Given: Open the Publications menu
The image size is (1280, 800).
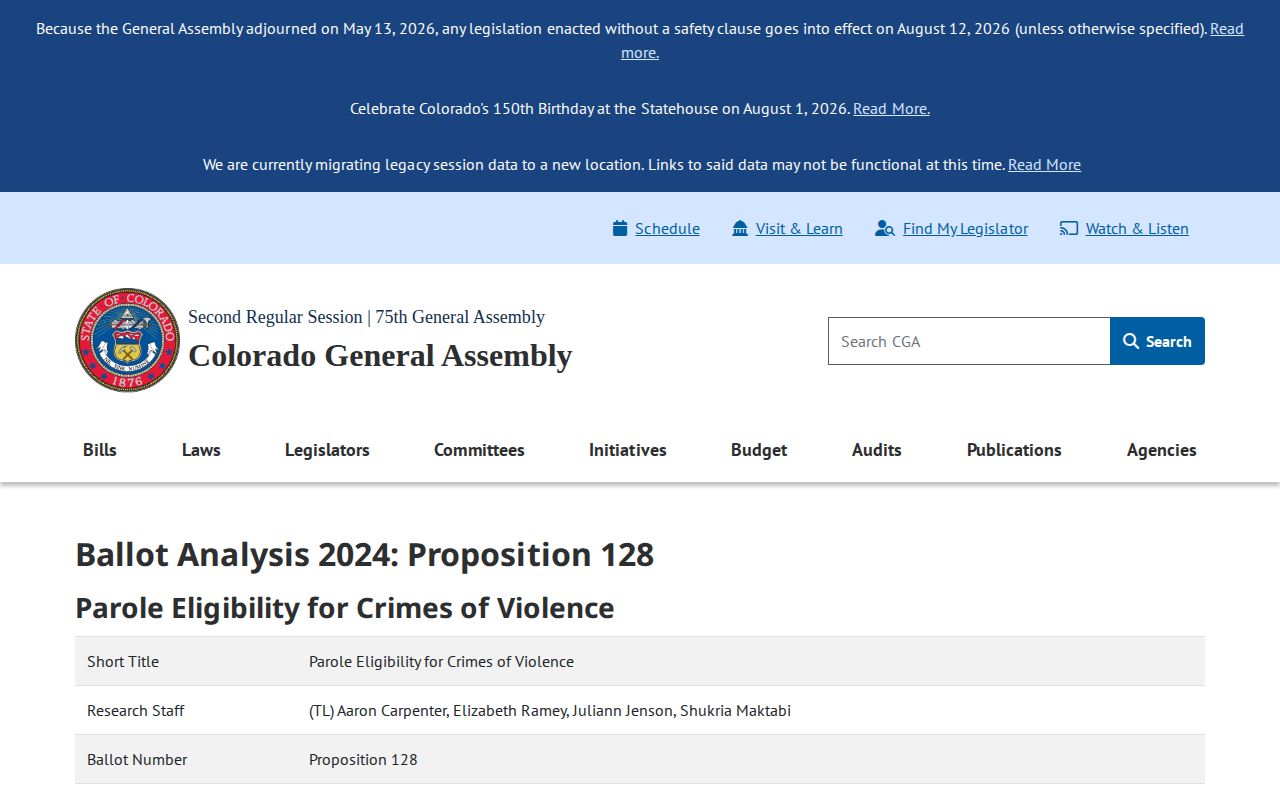Looking at the screenshot, I should 1014,450.
